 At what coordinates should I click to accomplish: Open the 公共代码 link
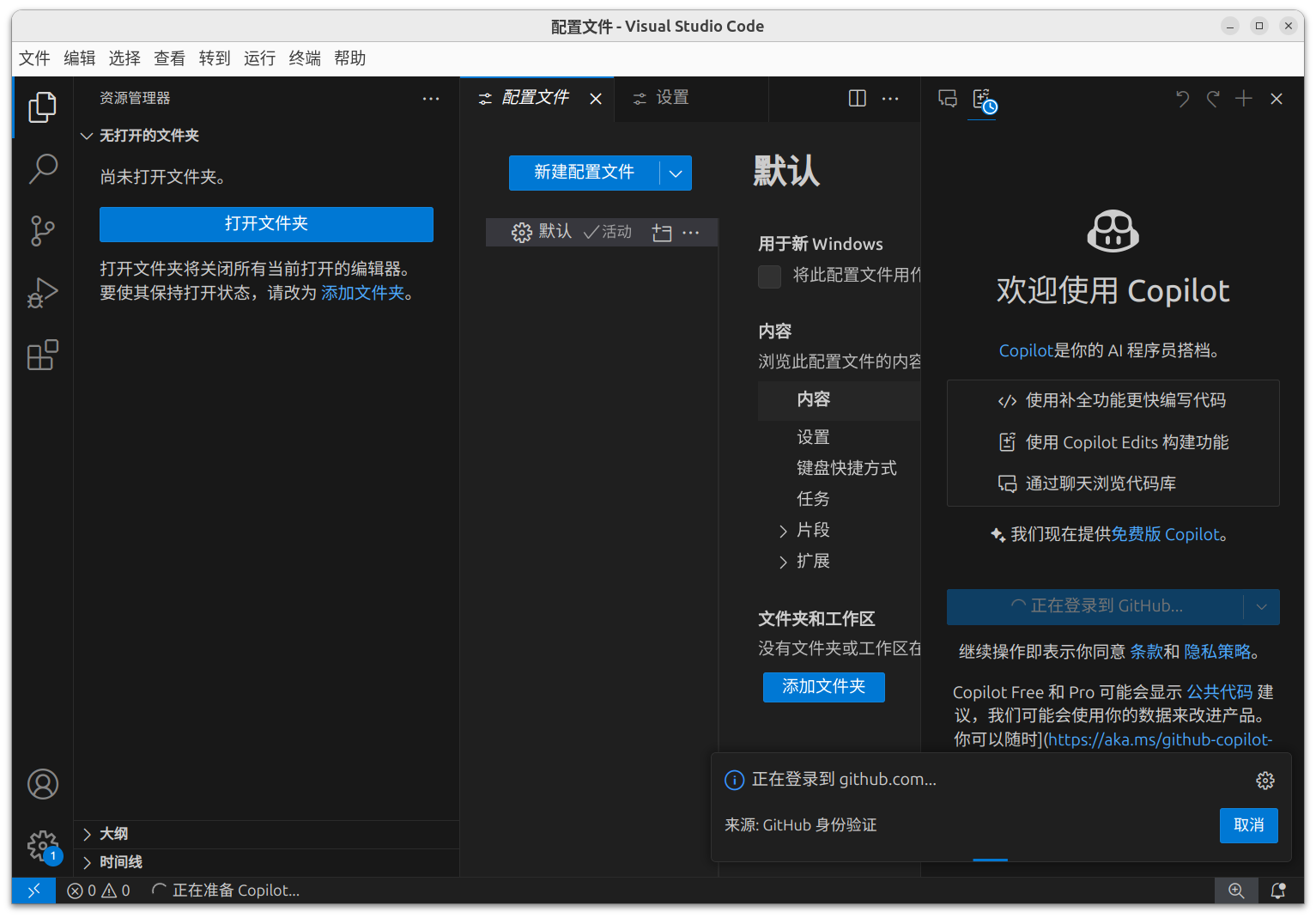(1219, 693)
